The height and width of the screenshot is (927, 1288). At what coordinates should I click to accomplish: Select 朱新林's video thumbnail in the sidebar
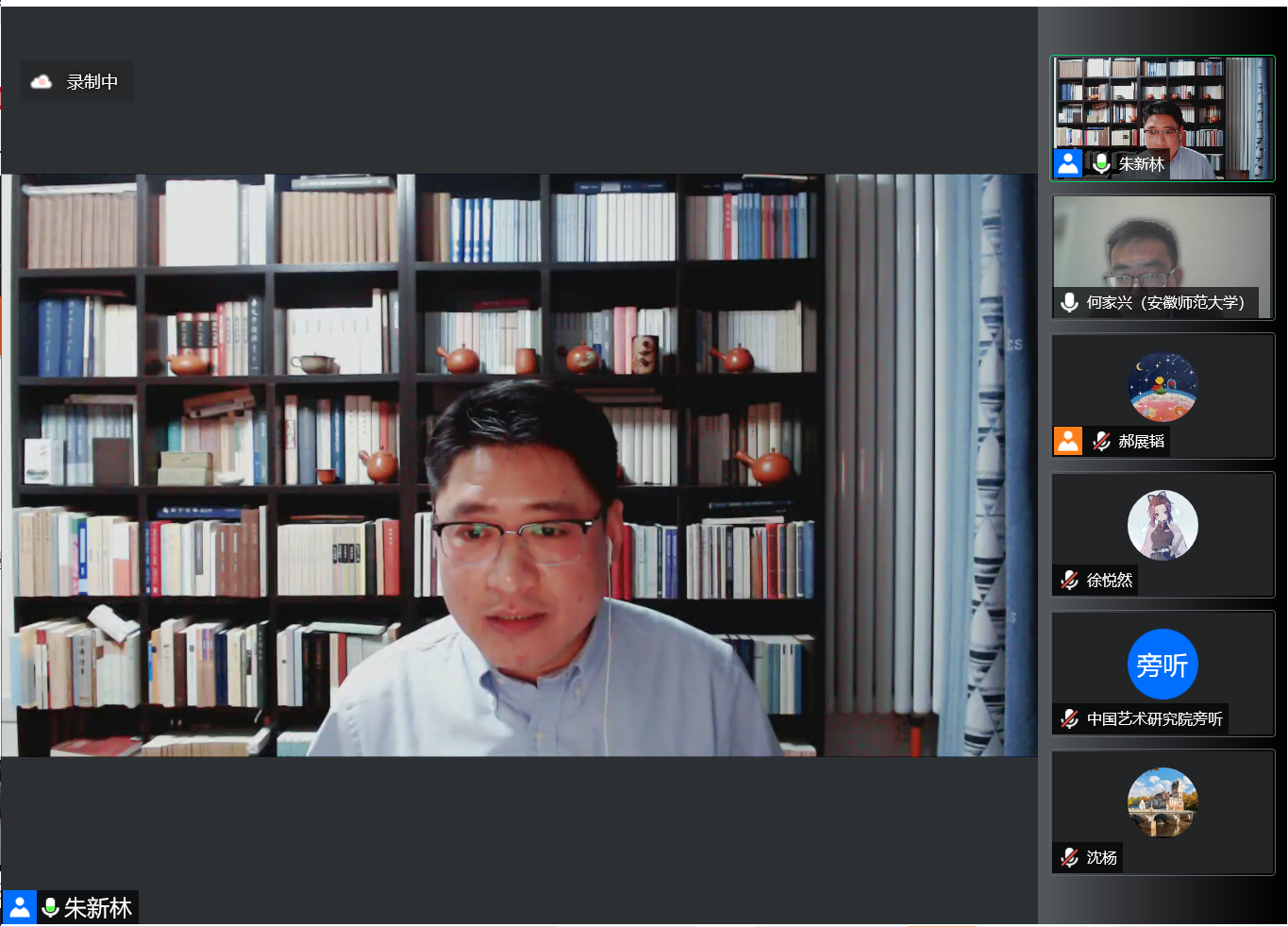(1163, 109)
